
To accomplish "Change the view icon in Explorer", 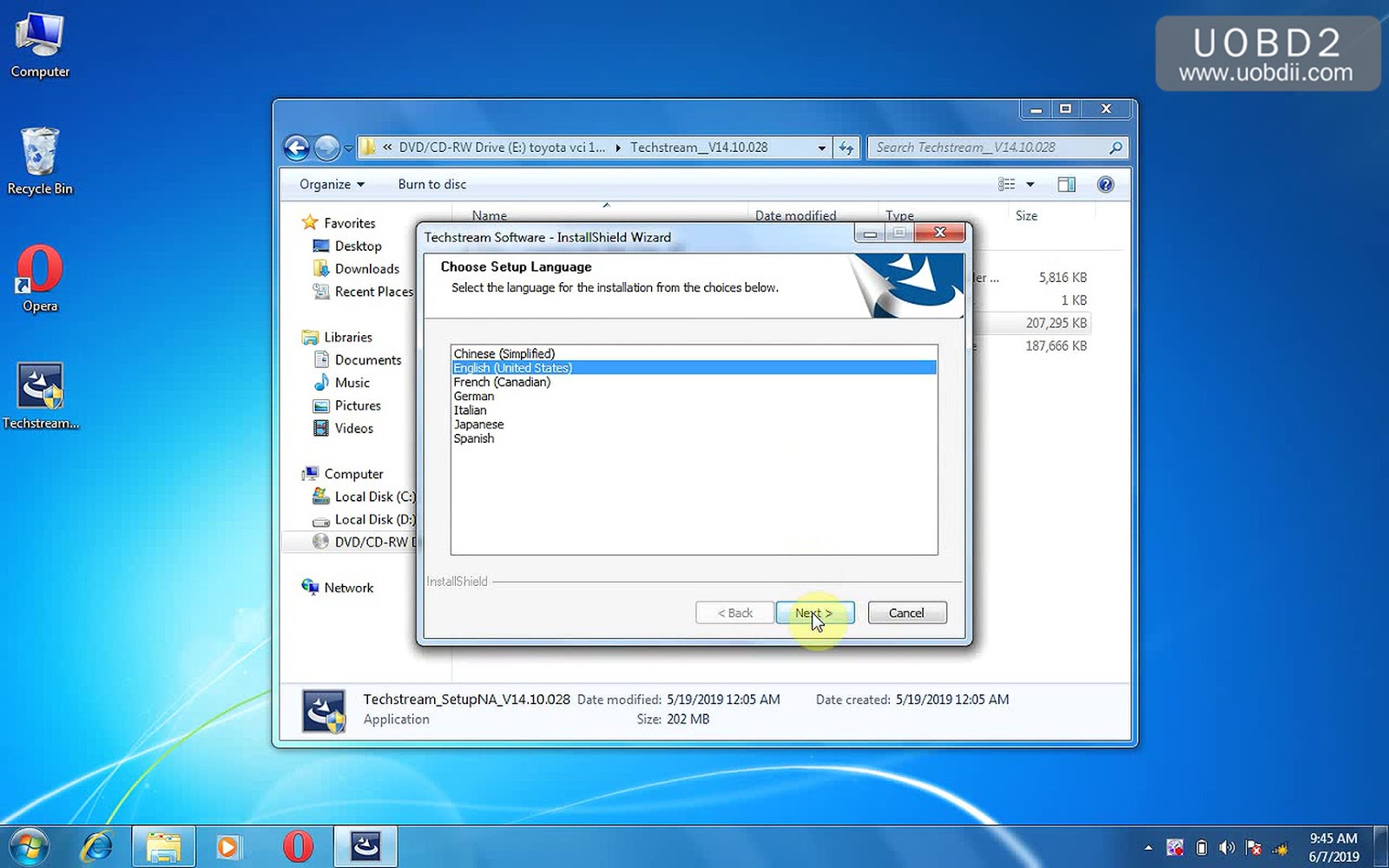I will click(1007, 184).
